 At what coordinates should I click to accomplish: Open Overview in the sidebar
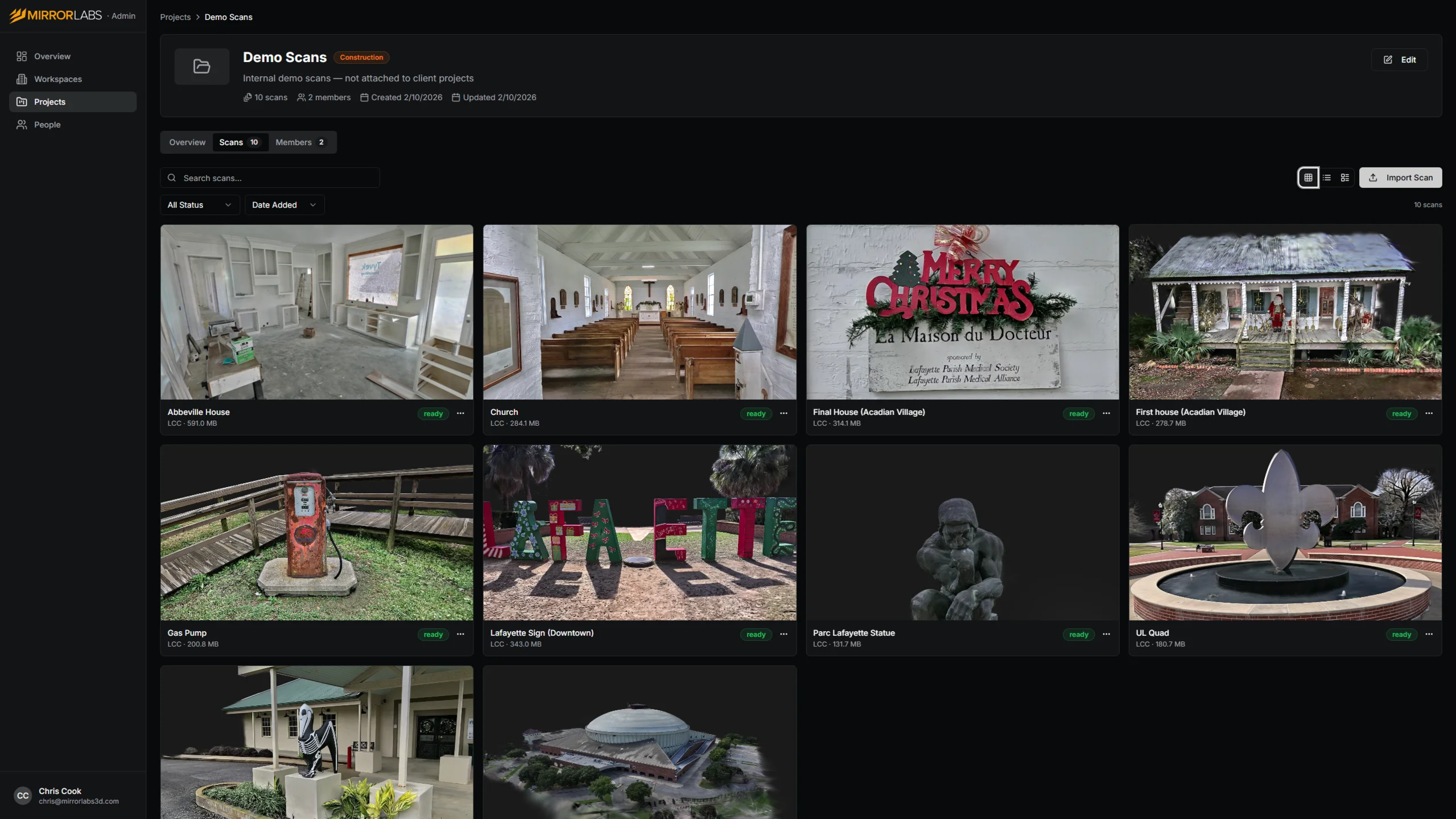[52, 56]
